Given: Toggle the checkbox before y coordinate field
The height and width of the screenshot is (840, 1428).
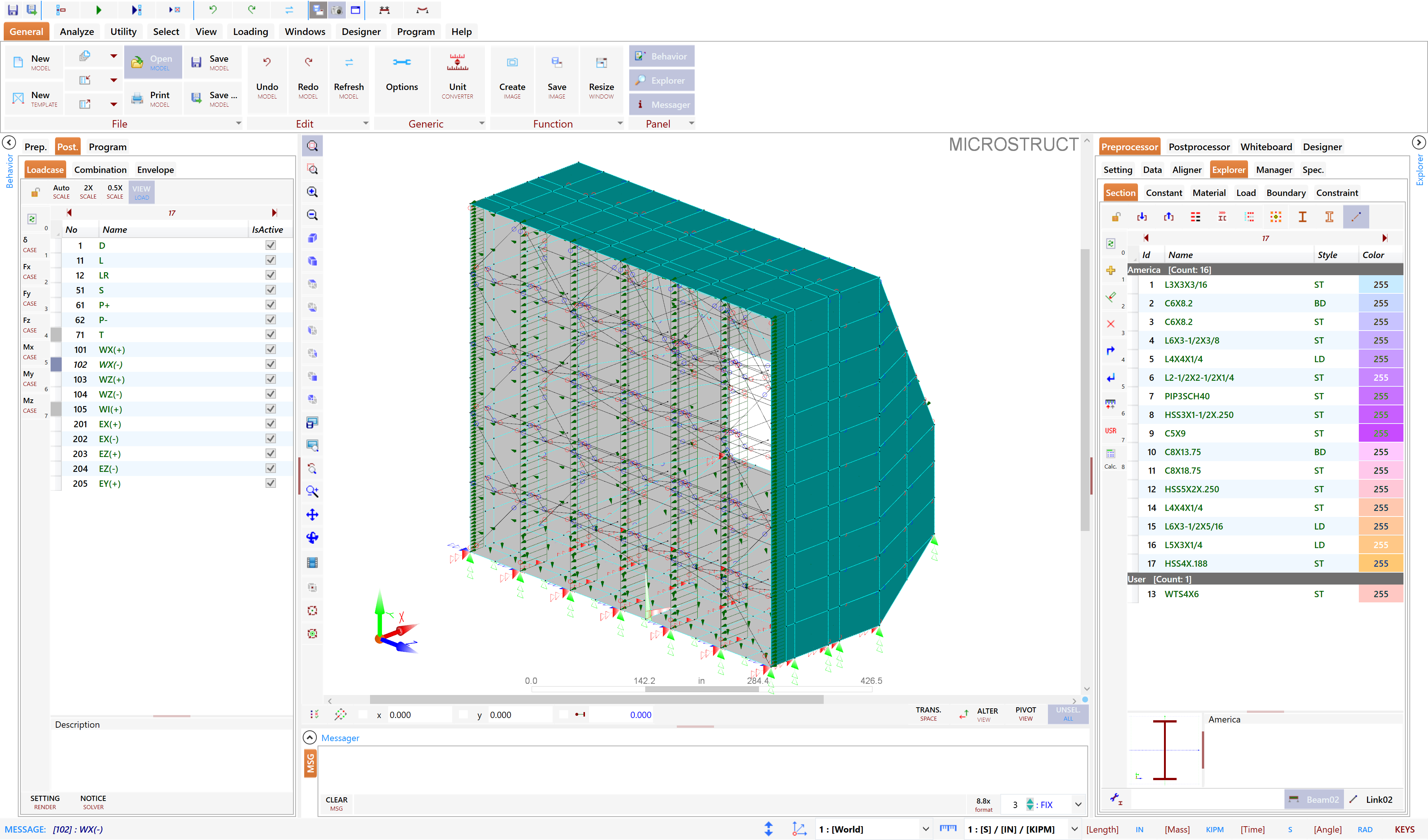Looking at the screenshot, I should point(463,715).
